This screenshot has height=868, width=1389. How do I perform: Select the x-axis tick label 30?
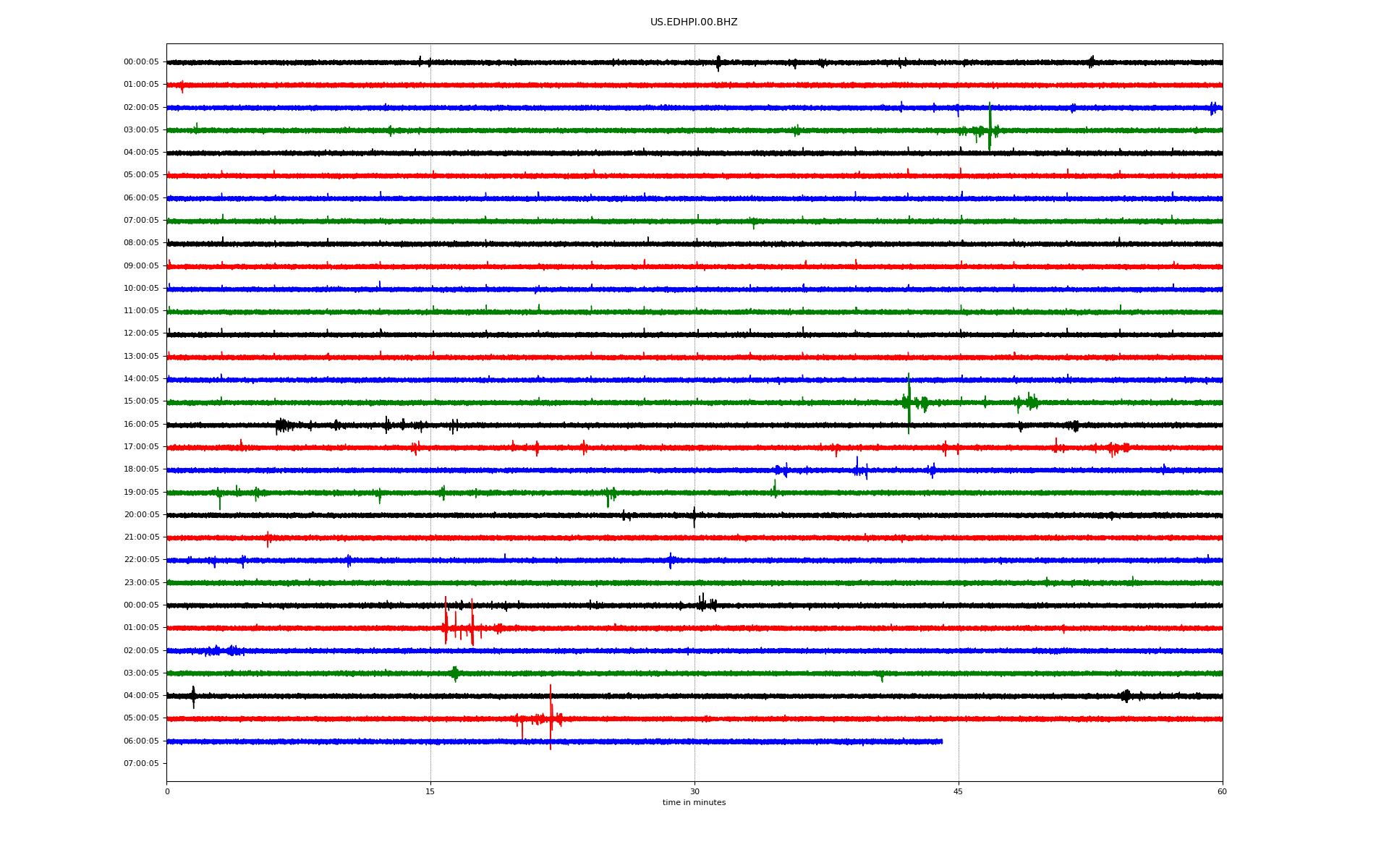pos(694,792)
